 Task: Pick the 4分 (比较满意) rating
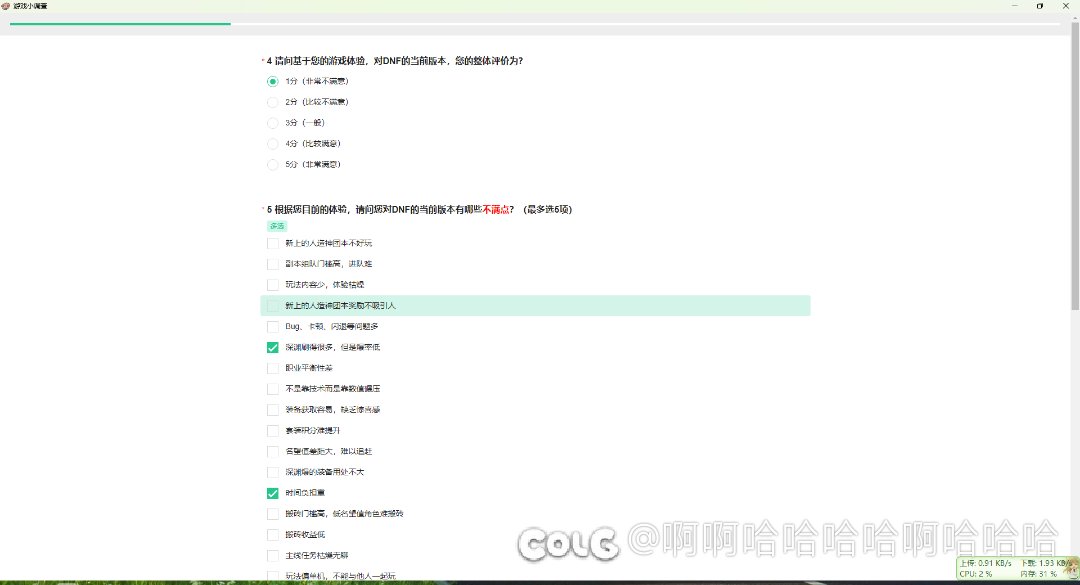[x=273, y=143]
